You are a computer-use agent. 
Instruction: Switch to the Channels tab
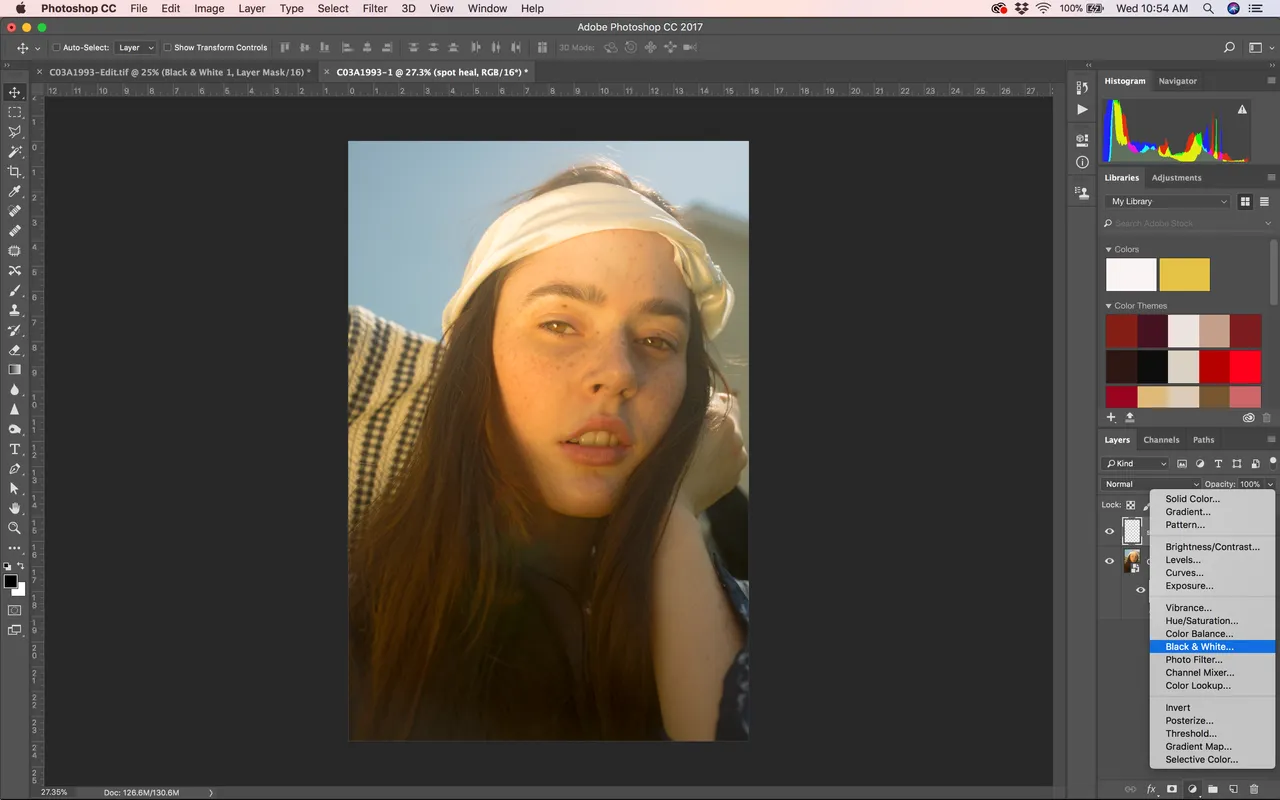tap(1161, 440)
